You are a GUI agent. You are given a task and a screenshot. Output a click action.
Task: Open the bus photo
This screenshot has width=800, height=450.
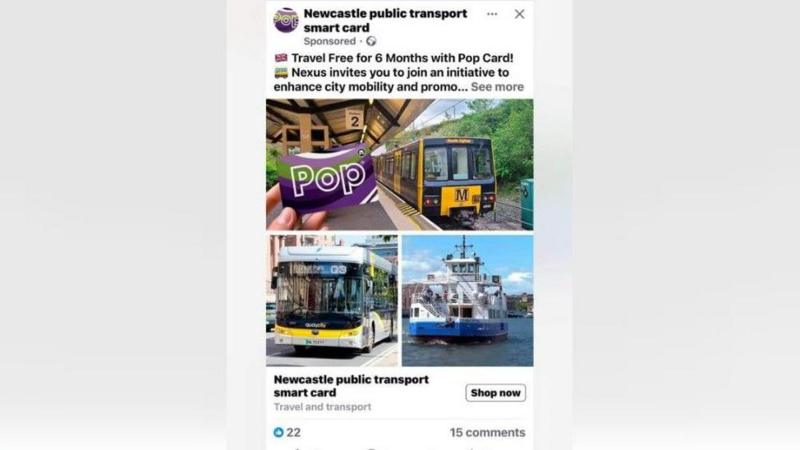tap(332, 301)
